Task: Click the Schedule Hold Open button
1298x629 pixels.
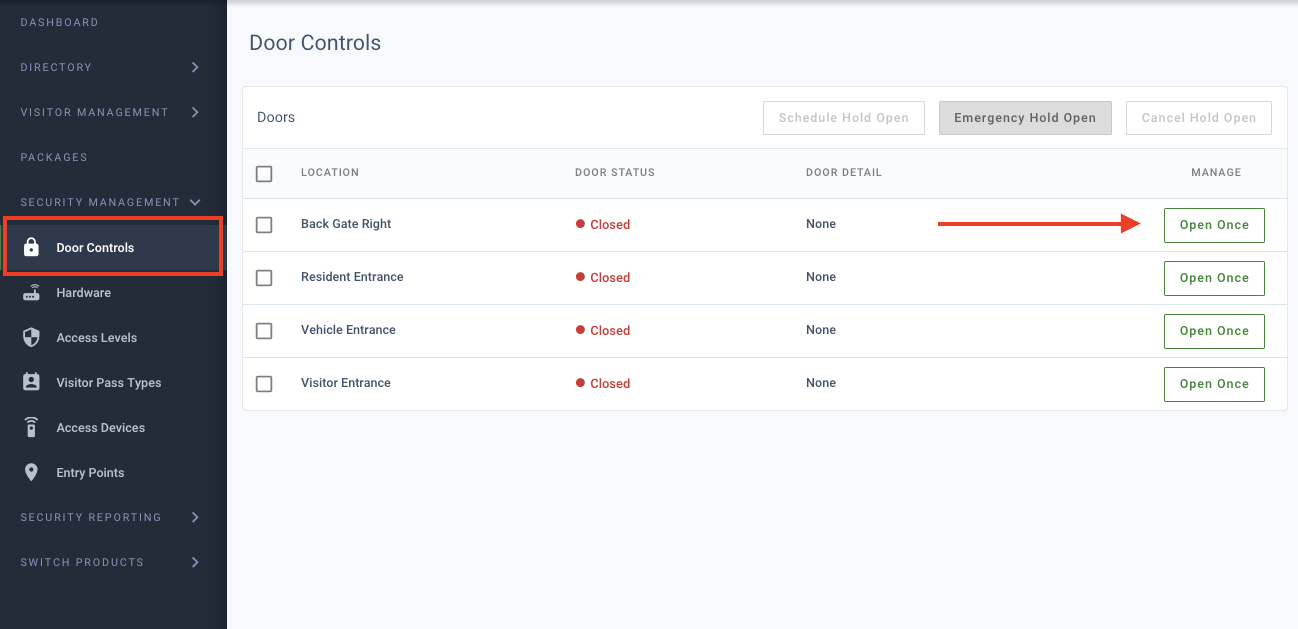Action: [843, 118]
